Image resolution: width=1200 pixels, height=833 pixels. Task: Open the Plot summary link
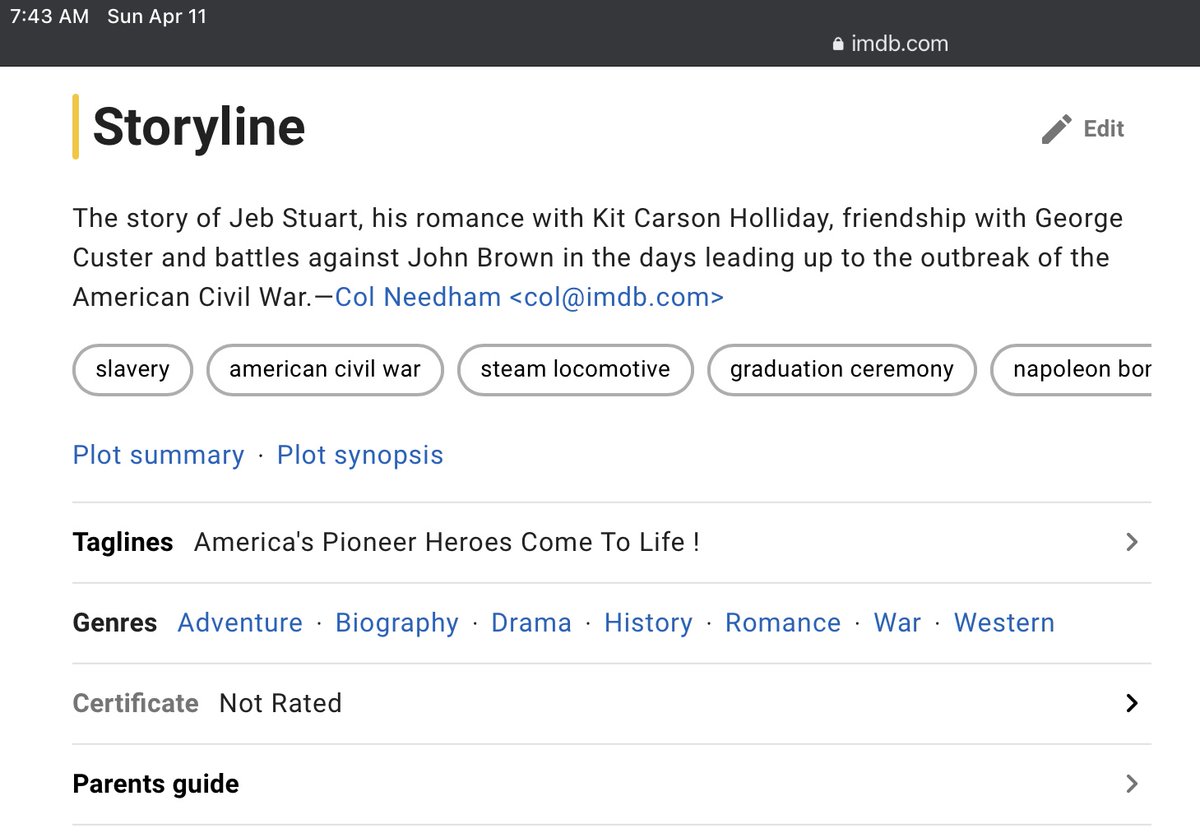click(x=158, y=455)
